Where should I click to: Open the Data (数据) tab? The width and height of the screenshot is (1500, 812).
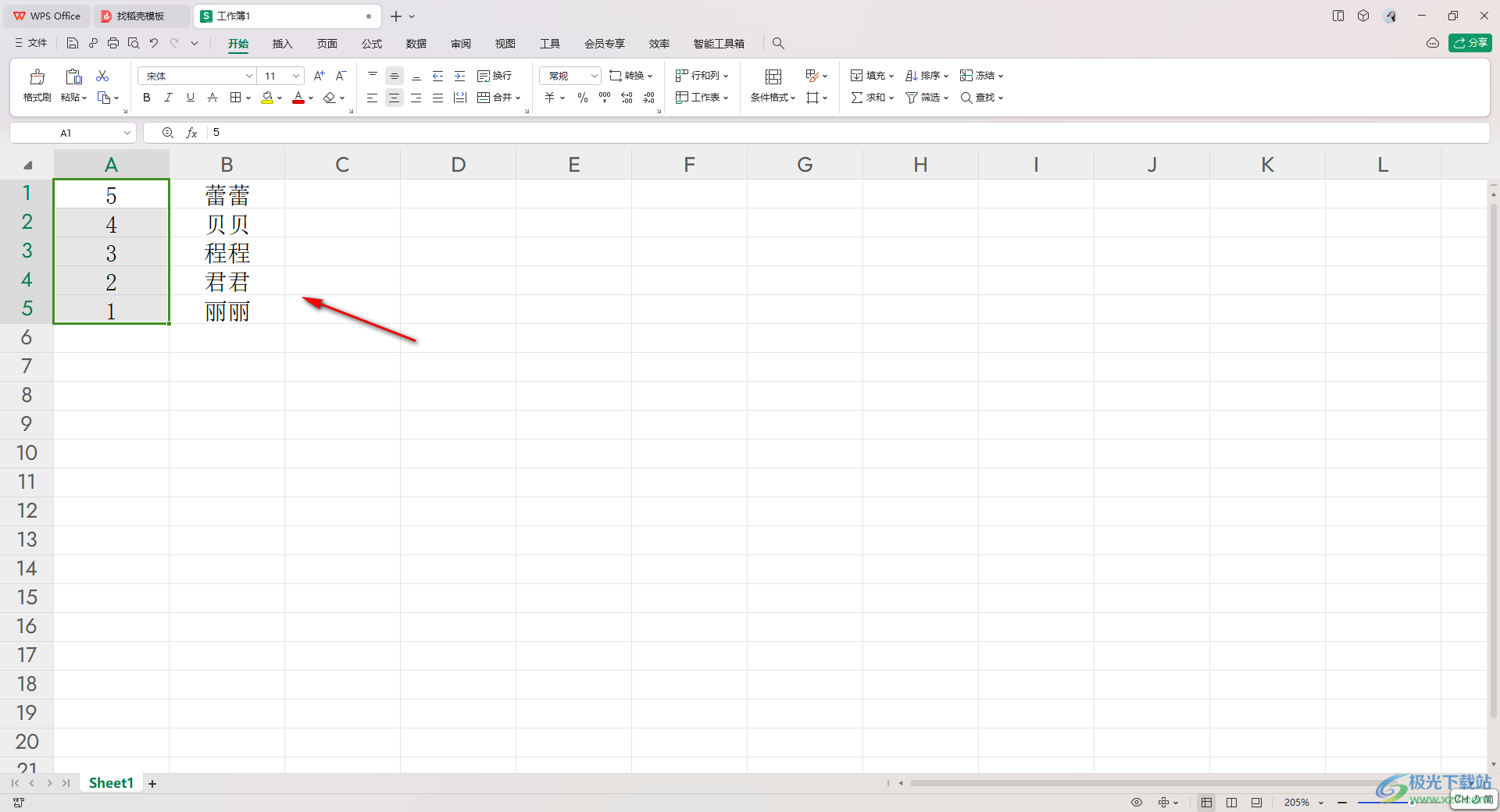[x=416, y=44]
